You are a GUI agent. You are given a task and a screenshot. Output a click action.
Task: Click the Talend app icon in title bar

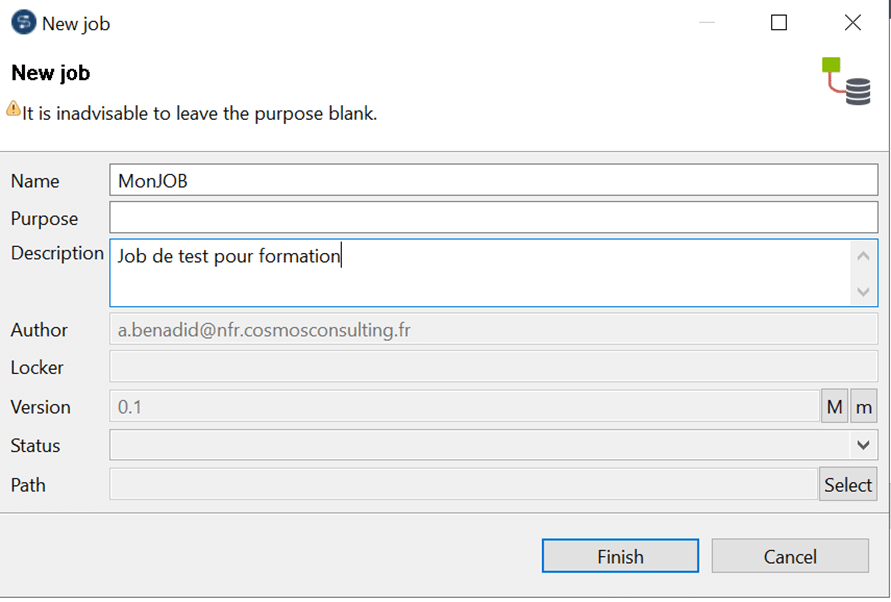click(x=23, y=23)
